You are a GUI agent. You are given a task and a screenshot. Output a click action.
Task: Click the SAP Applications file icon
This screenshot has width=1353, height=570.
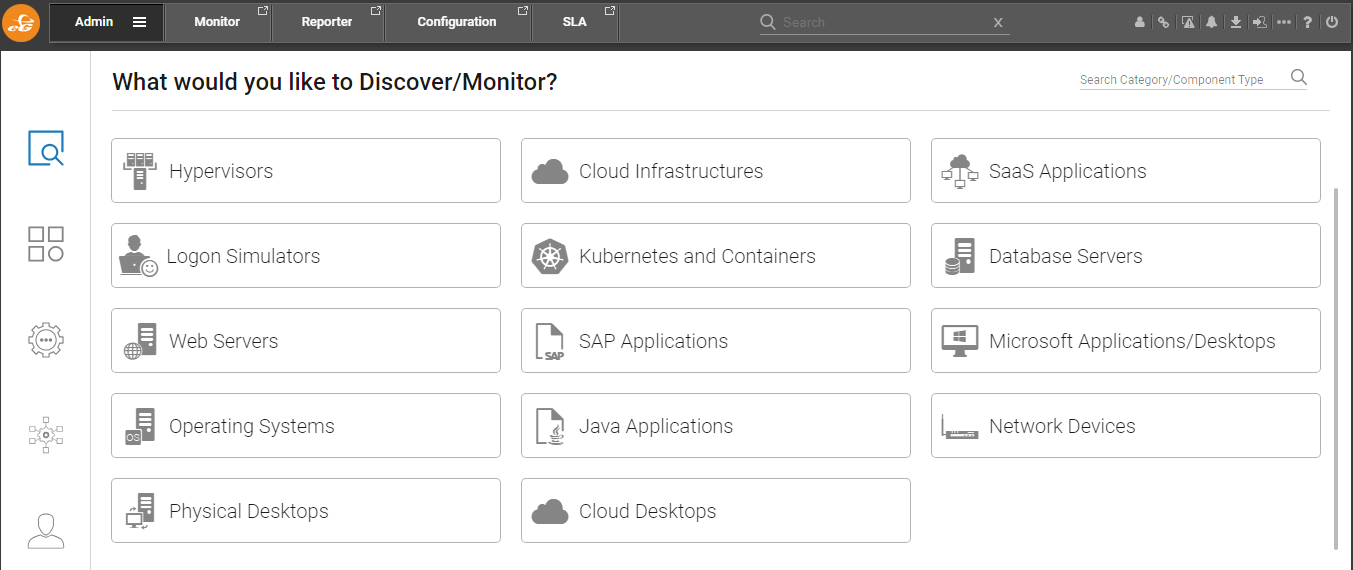point(552,341)
